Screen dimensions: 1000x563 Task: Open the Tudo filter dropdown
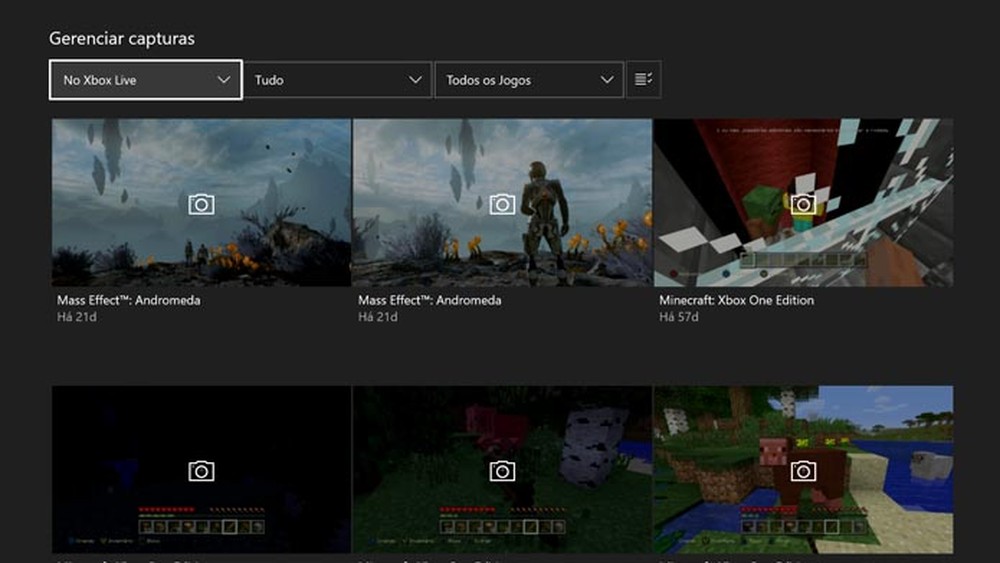[x=338, y=80]
